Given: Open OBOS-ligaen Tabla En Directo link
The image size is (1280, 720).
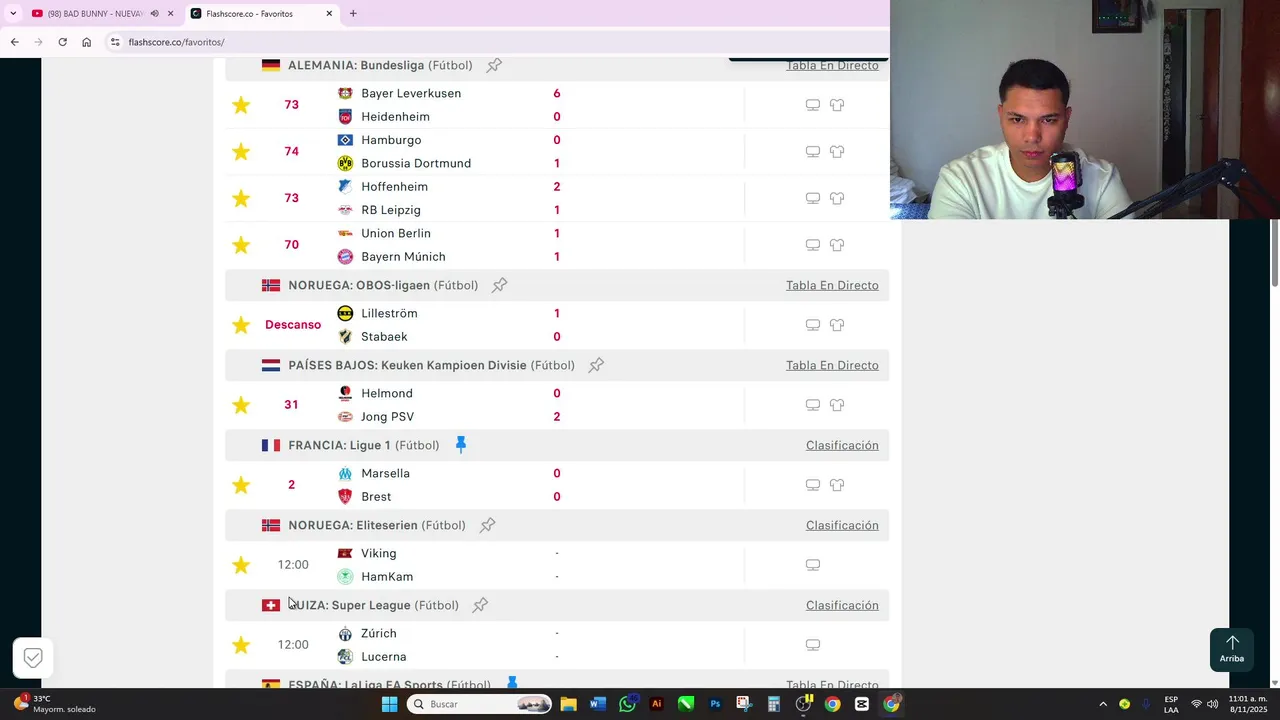Looking at the screenshot, I should pyautogui.click(x=832, y=285).
